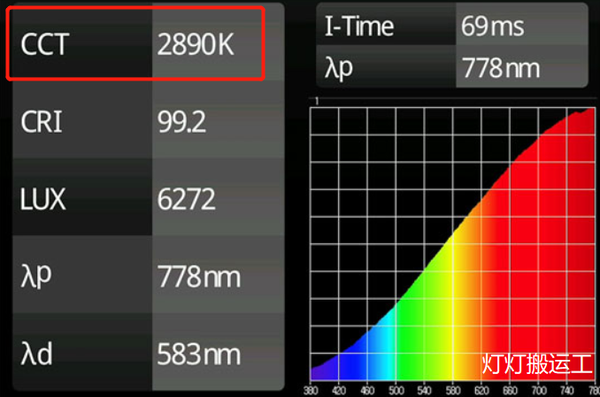This screenshot has width=600, height=397.
Task: Select the CRI label
Action: pyautogui.click(x=41, y=122)
